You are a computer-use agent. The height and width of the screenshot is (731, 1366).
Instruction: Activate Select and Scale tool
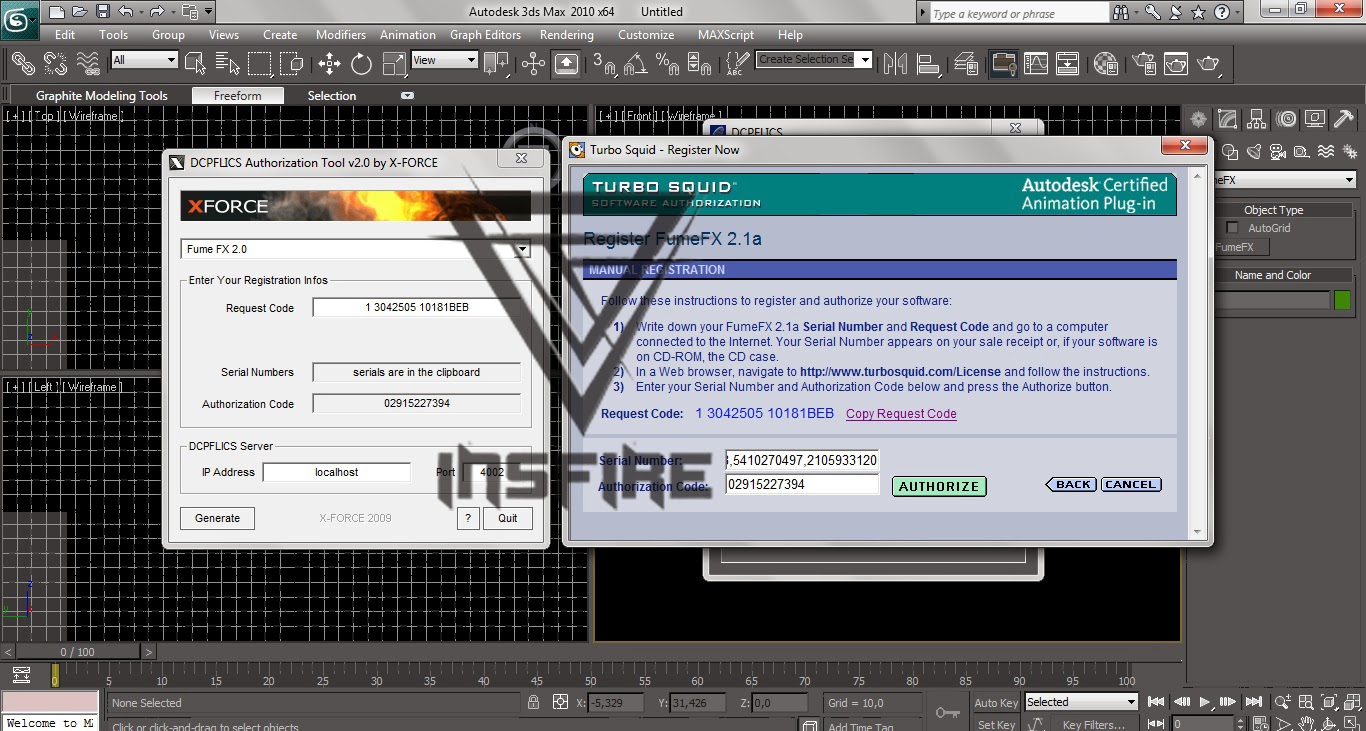(394, 64)
